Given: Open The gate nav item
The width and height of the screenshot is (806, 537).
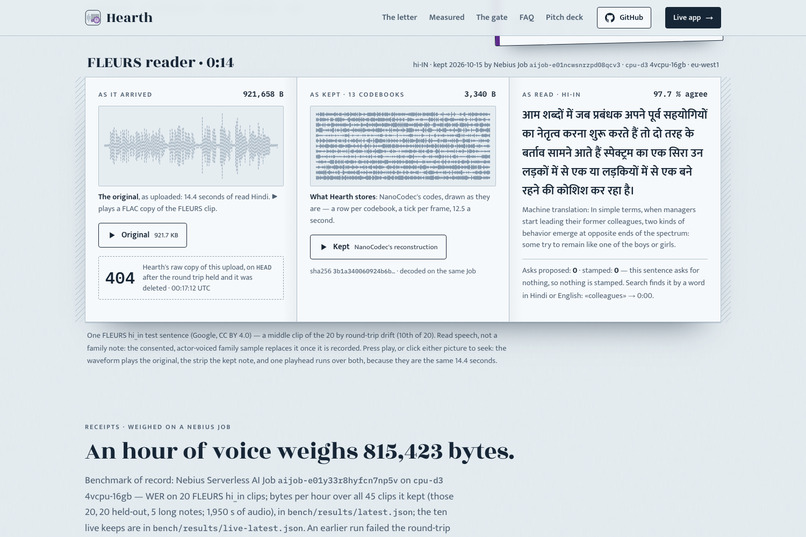Looking at the screenshot, I should (491, 17).
